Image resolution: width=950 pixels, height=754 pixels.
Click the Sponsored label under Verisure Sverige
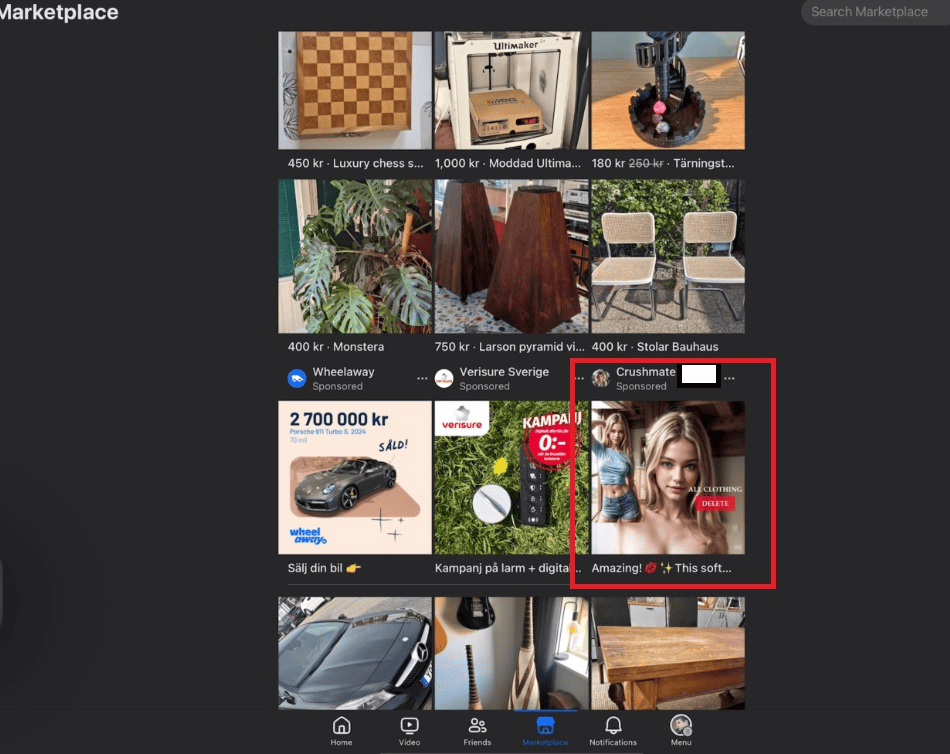coord(484,386)
